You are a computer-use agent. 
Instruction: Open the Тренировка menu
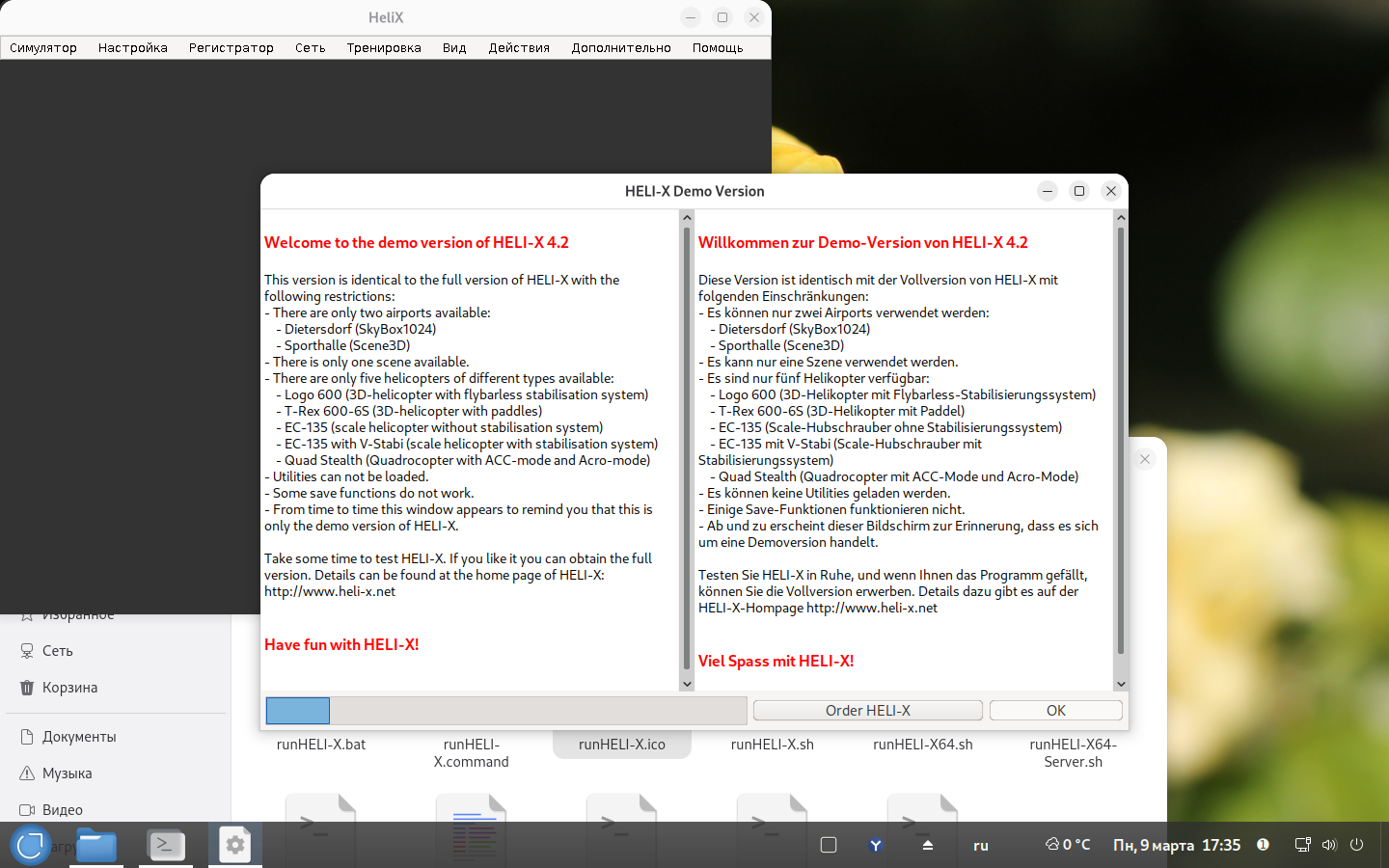[x=384, y=47]
